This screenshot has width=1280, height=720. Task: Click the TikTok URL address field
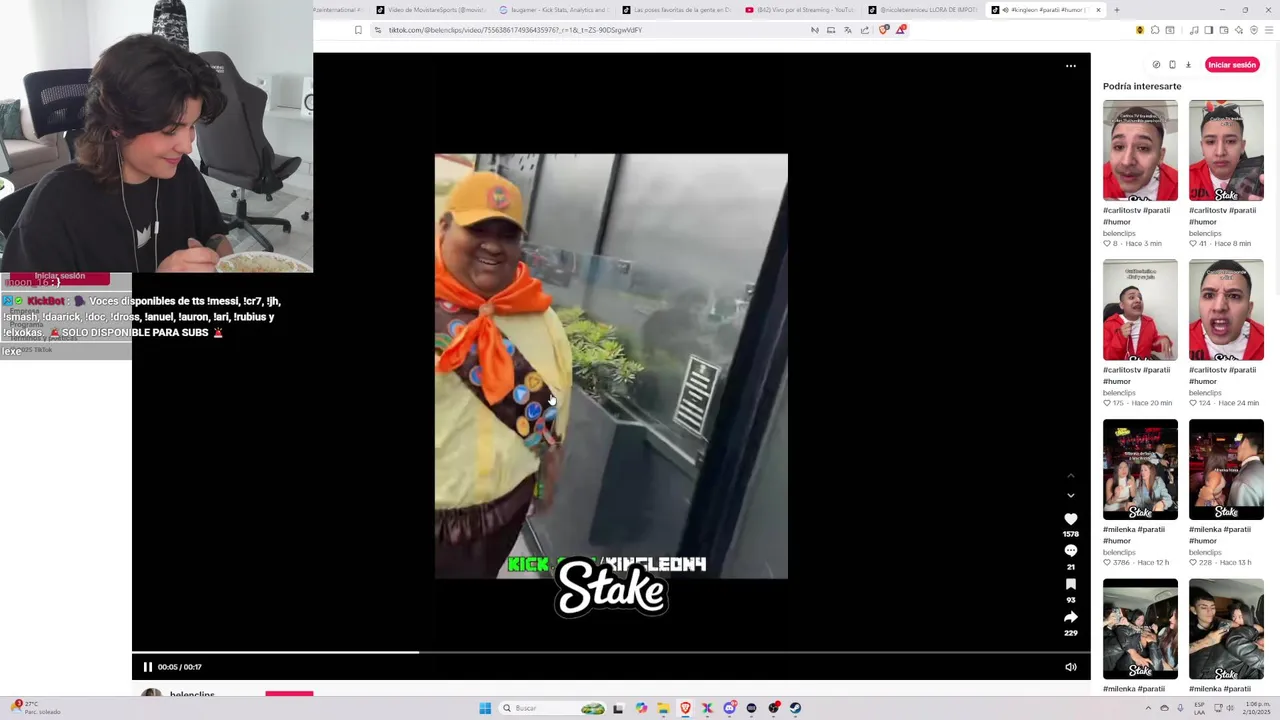point(590,30)
